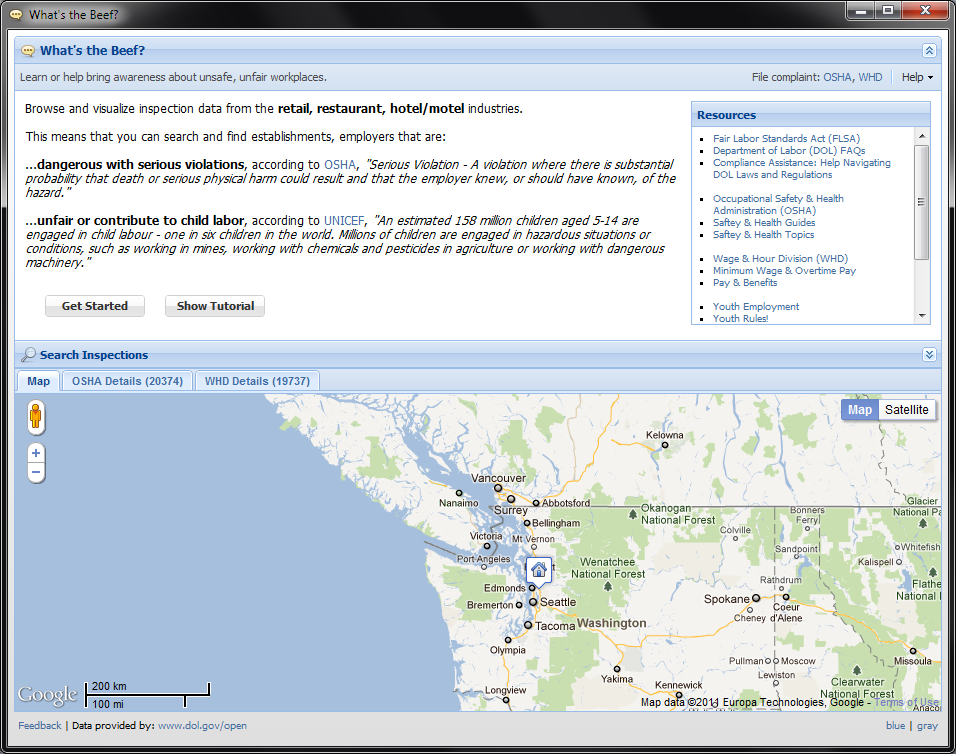The image size is (956, 754).
Task: Click the Feedback link in footer
Action: 40,725
